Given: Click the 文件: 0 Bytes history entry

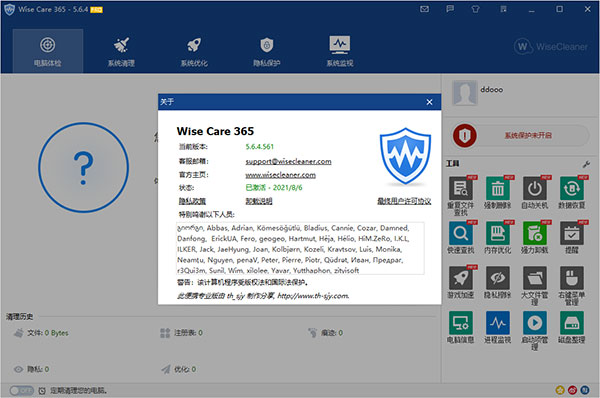Looking at the screenshot, I should (41, 333).
